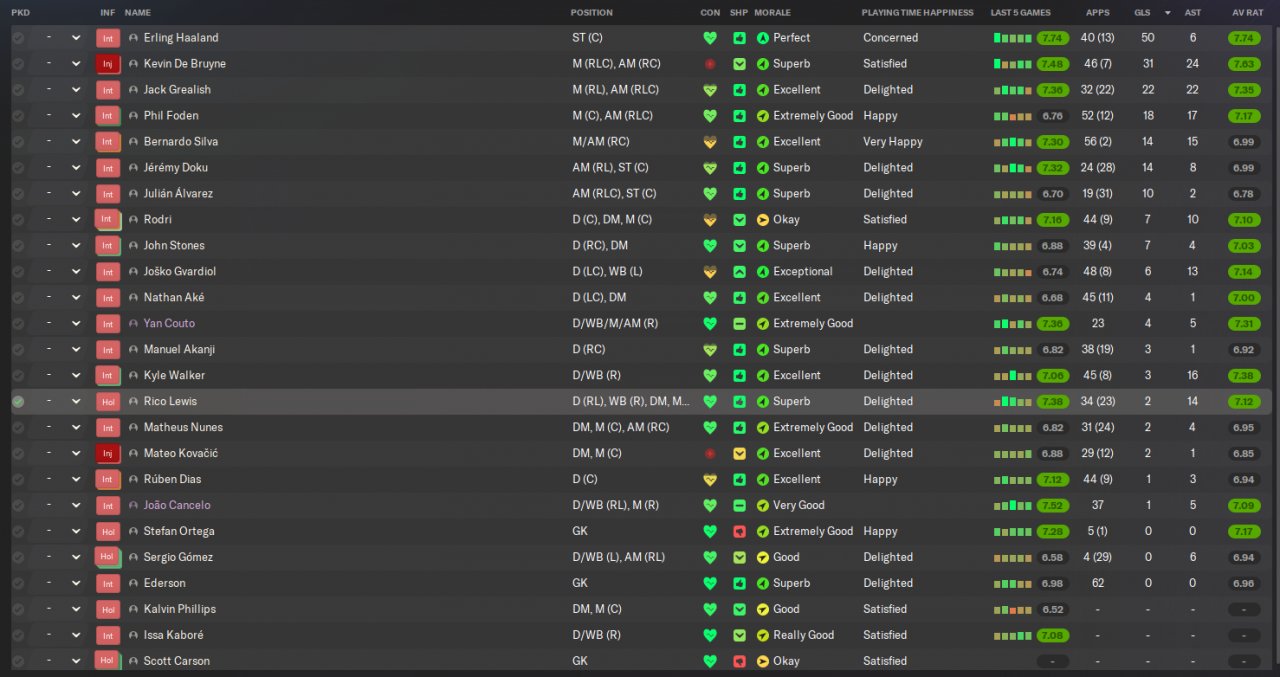Screen dimensions: 1280x677
Task: Click Kyle Walker's 7.38 average rating badge
Action: [x=1244, y=376]
